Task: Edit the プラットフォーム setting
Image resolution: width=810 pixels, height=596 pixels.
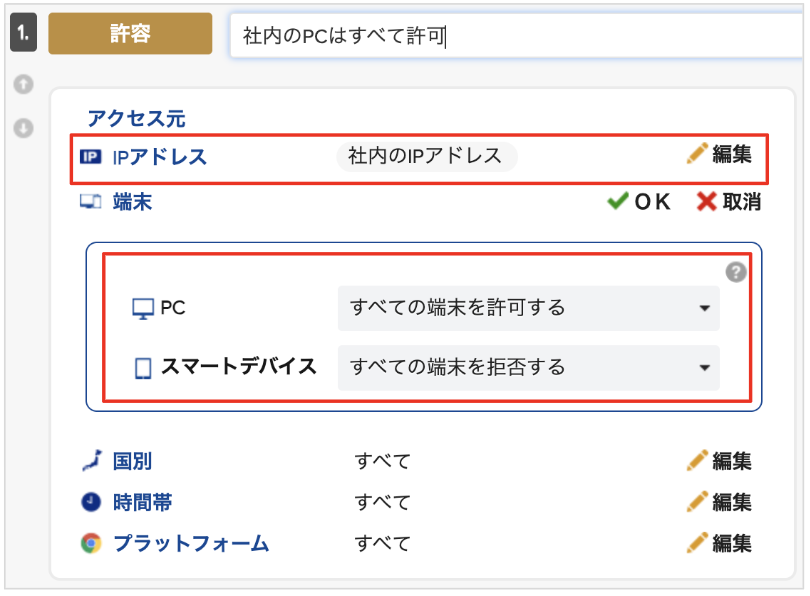Action: click(719, 543)
